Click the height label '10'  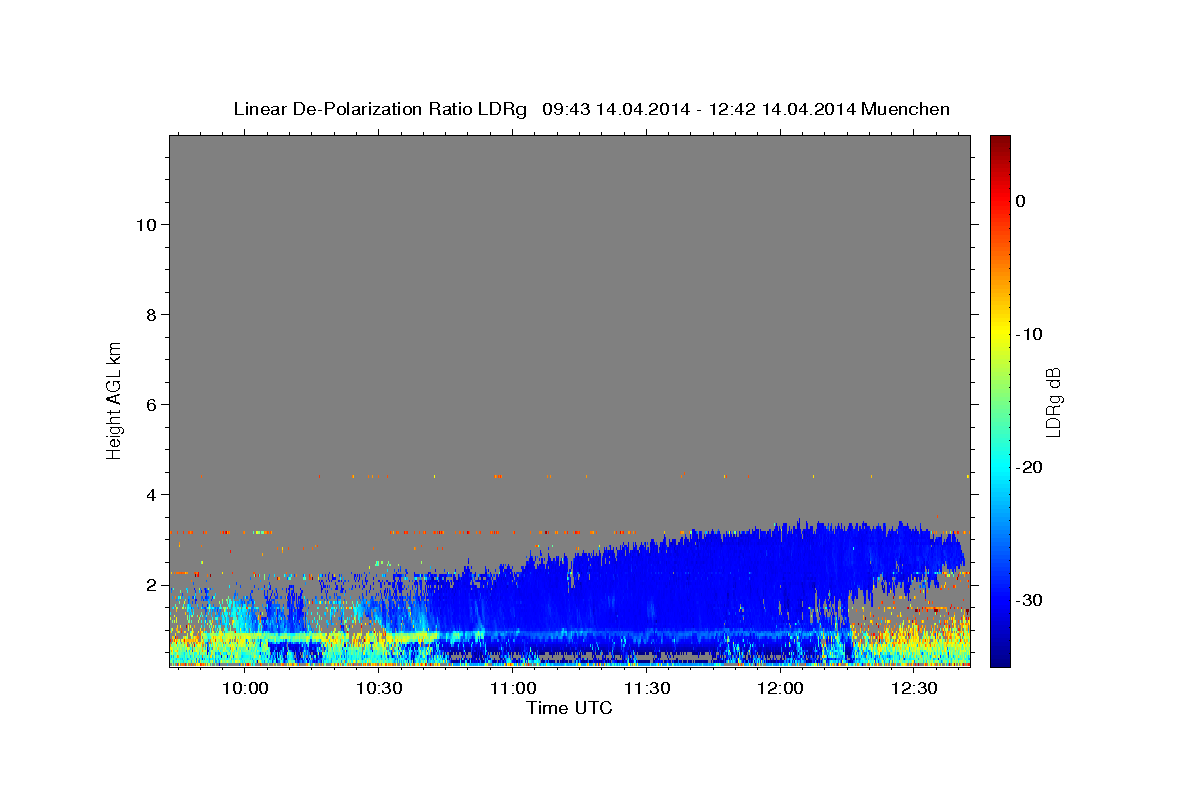147,225
